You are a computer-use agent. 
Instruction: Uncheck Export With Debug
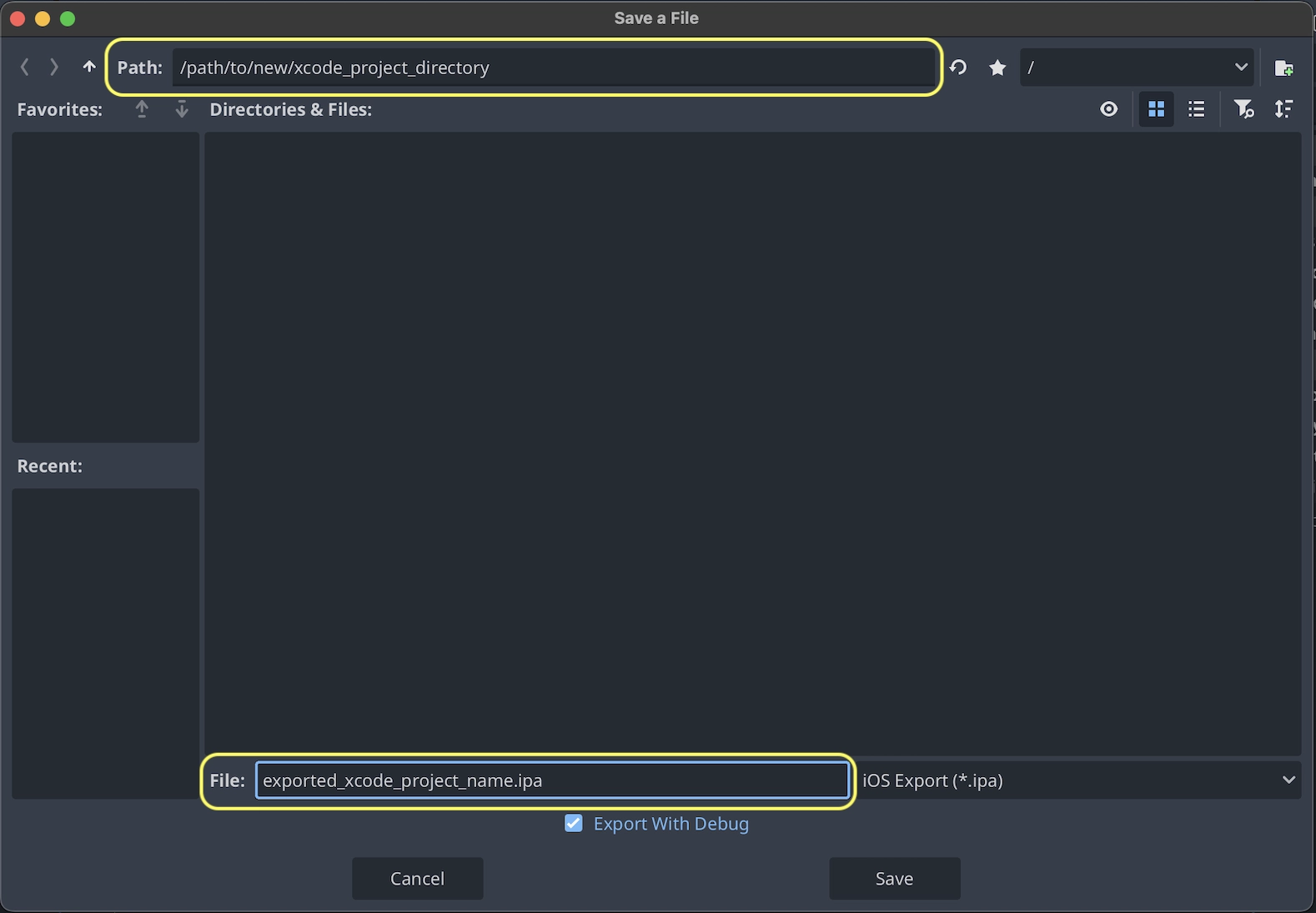point(574,824)
